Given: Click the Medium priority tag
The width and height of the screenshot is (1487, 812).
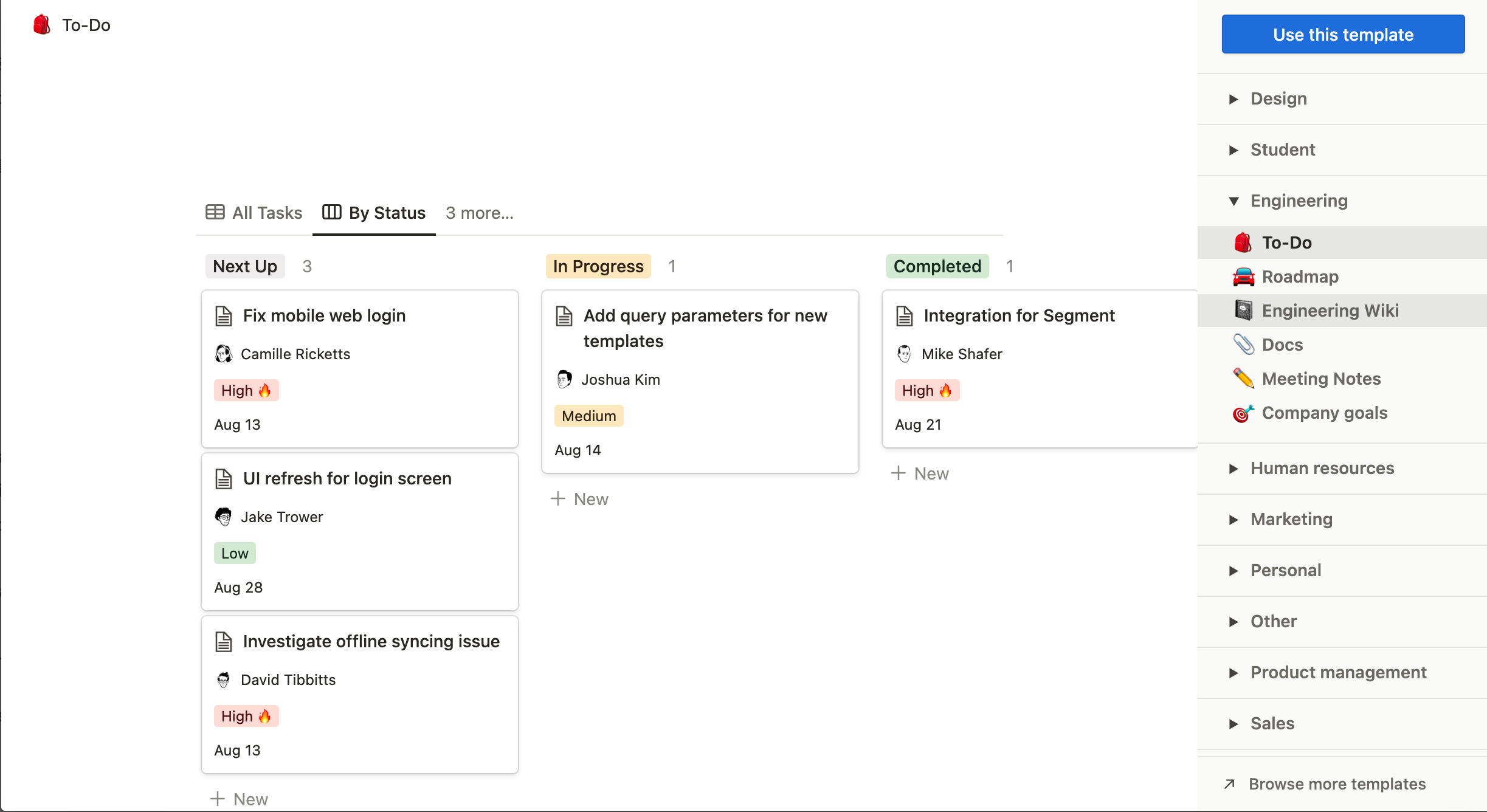Looking at the screenshot, I should click(588, 416).
